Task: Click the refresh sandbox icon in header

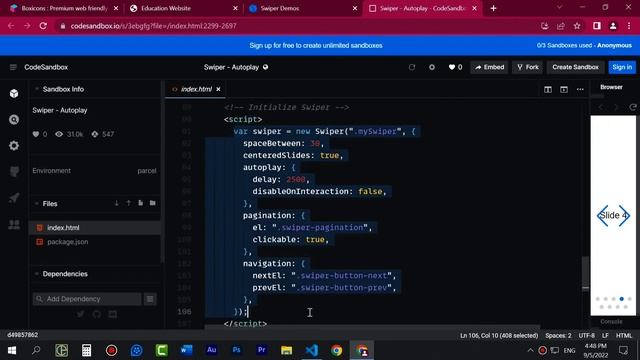Action: tap(412, 67)
